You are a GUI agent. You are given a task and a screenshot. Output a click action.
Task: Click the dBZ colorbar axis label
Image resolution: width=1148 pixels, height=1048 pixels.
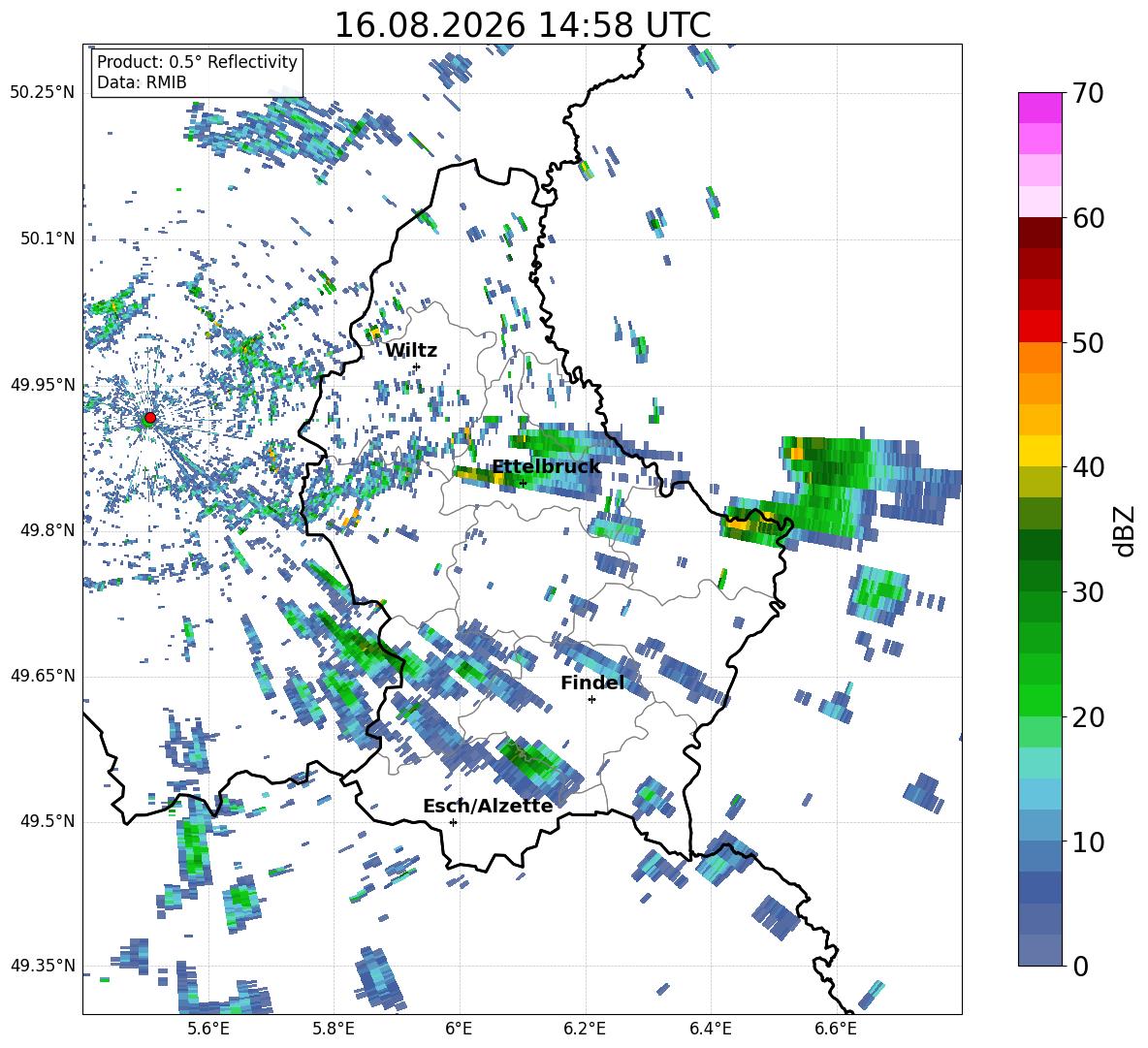click(1126, 530)
